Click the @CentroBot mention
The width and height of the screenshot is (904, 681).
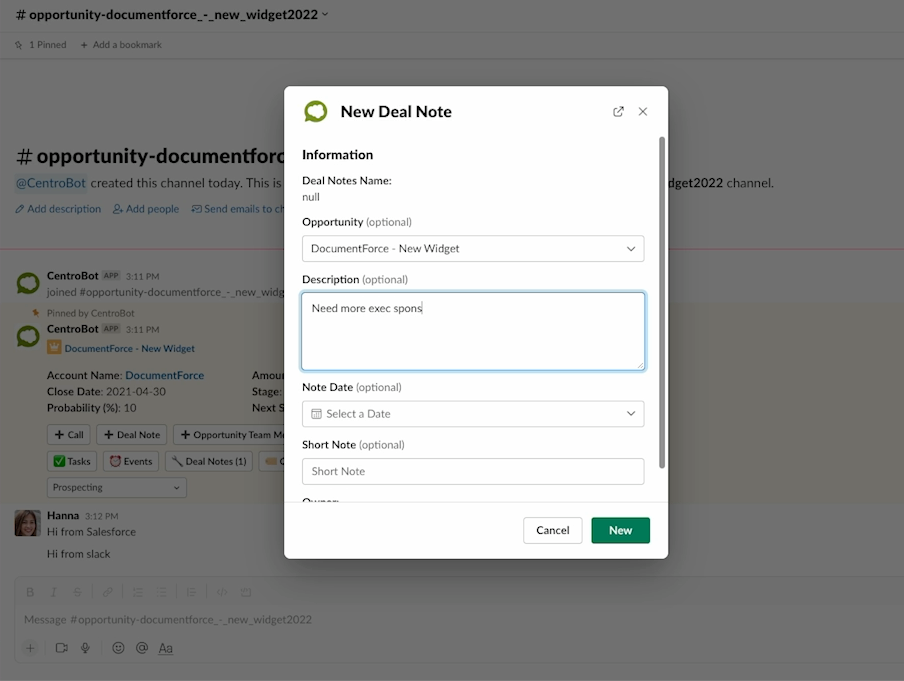51,183
